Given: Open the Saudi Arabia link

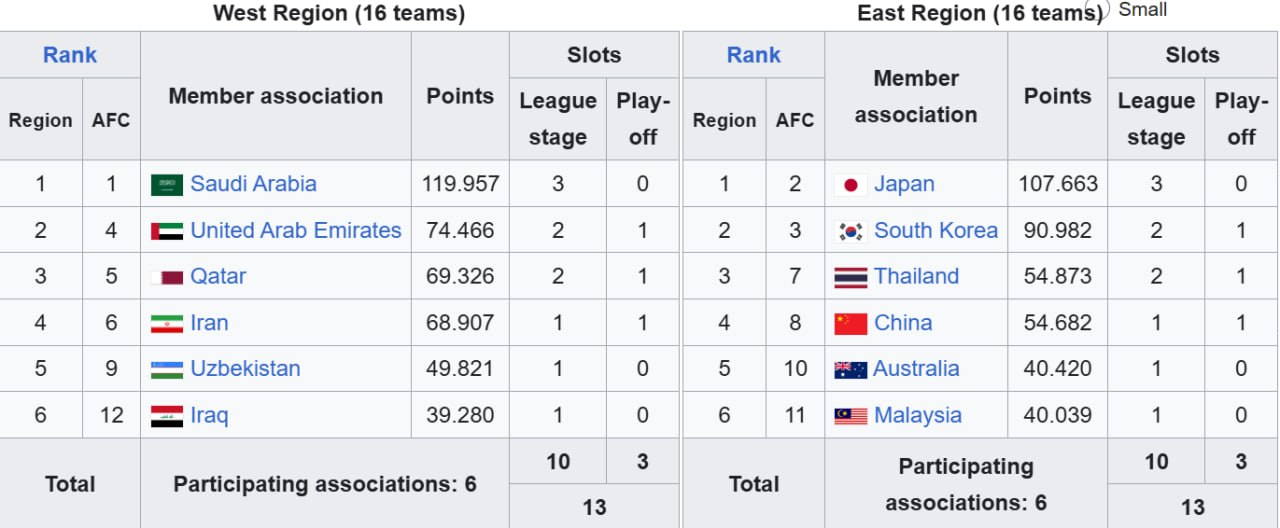Looking at the screenshot, I should (x=253, y=184).
